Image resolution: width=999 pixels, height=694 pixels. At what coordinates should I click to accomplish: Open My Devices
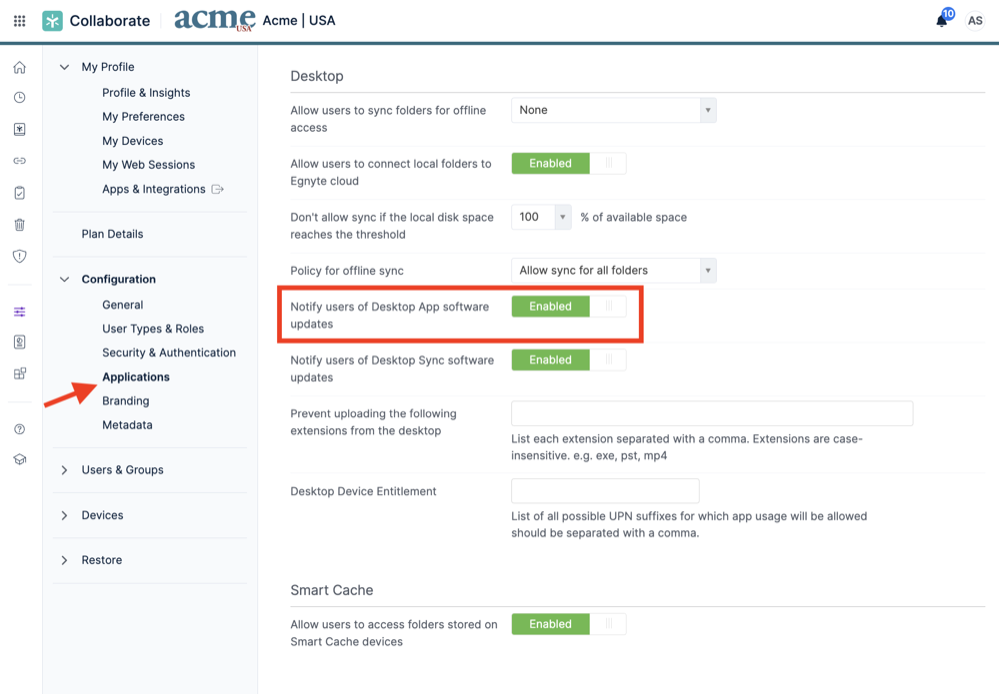(x=133, y=141)
